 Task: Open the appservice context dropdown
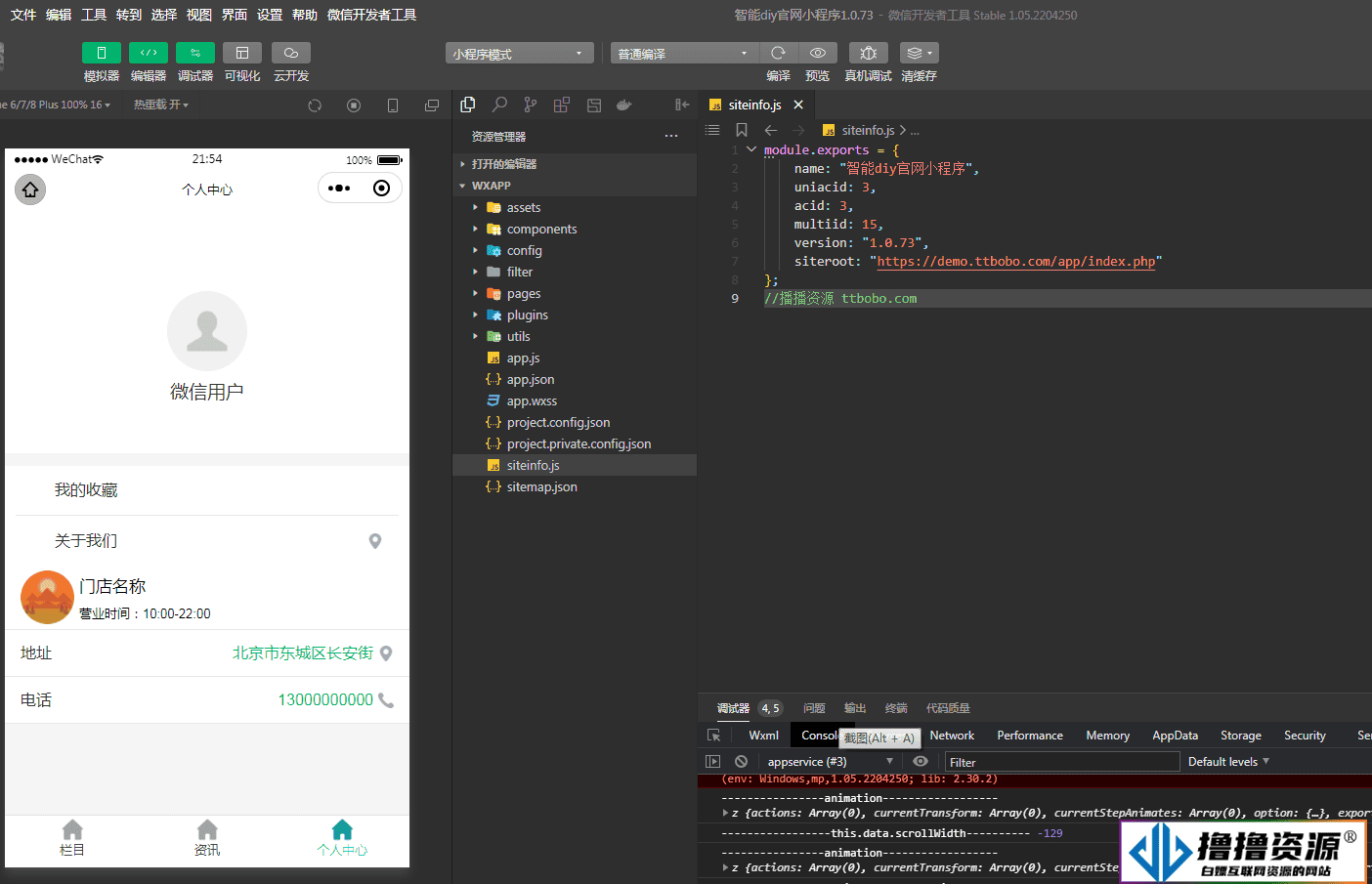(829, 762)
